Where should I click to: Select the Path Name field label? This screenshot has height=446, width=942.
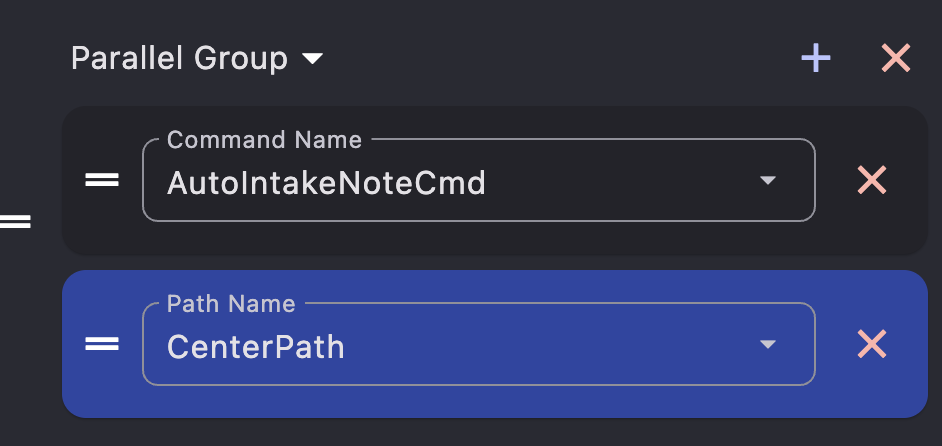click(231, 304)
